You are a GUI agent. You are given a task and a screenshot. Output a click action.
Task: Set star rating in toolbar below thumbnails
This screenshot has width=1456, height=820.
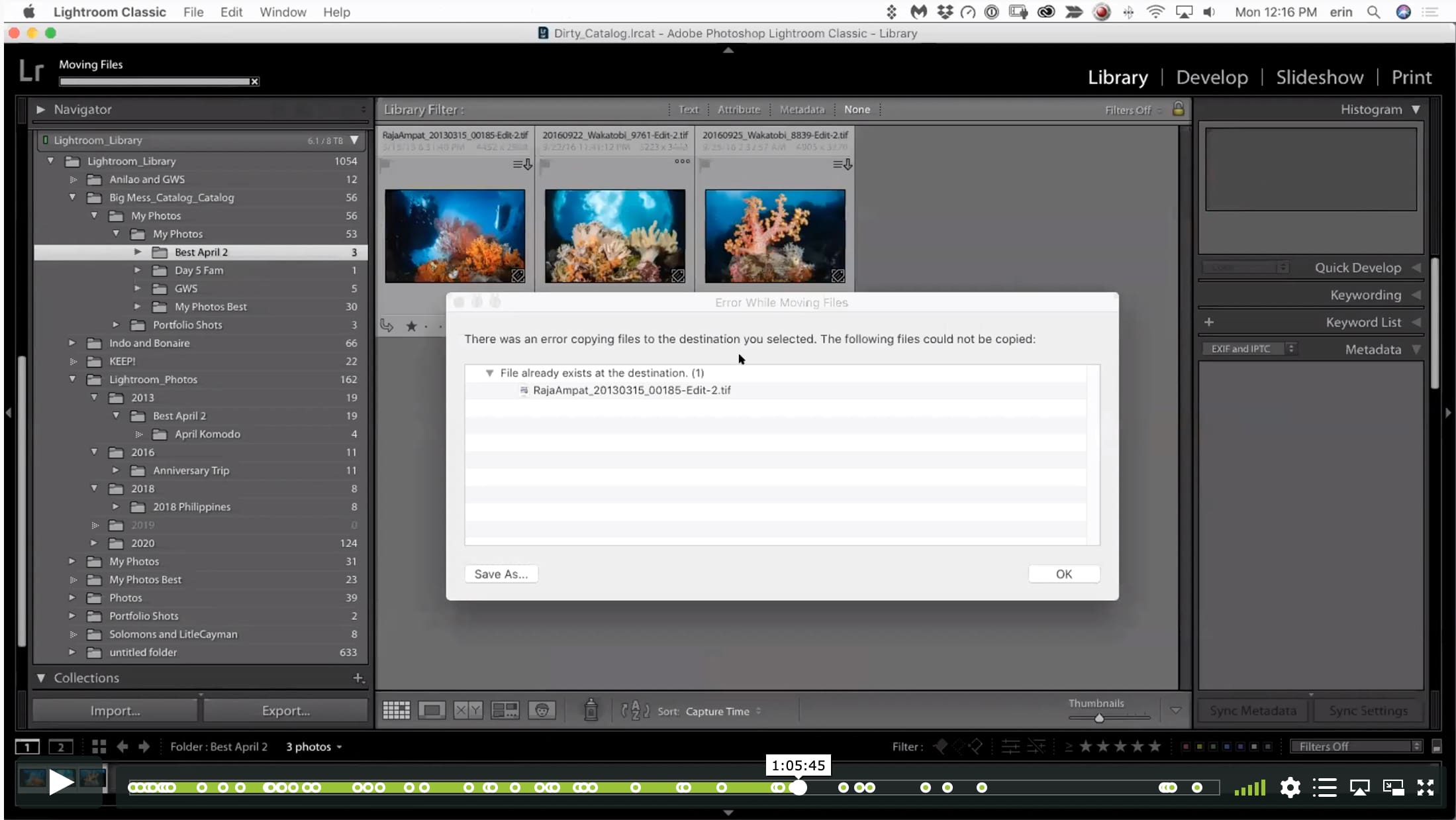coord(411,326)
